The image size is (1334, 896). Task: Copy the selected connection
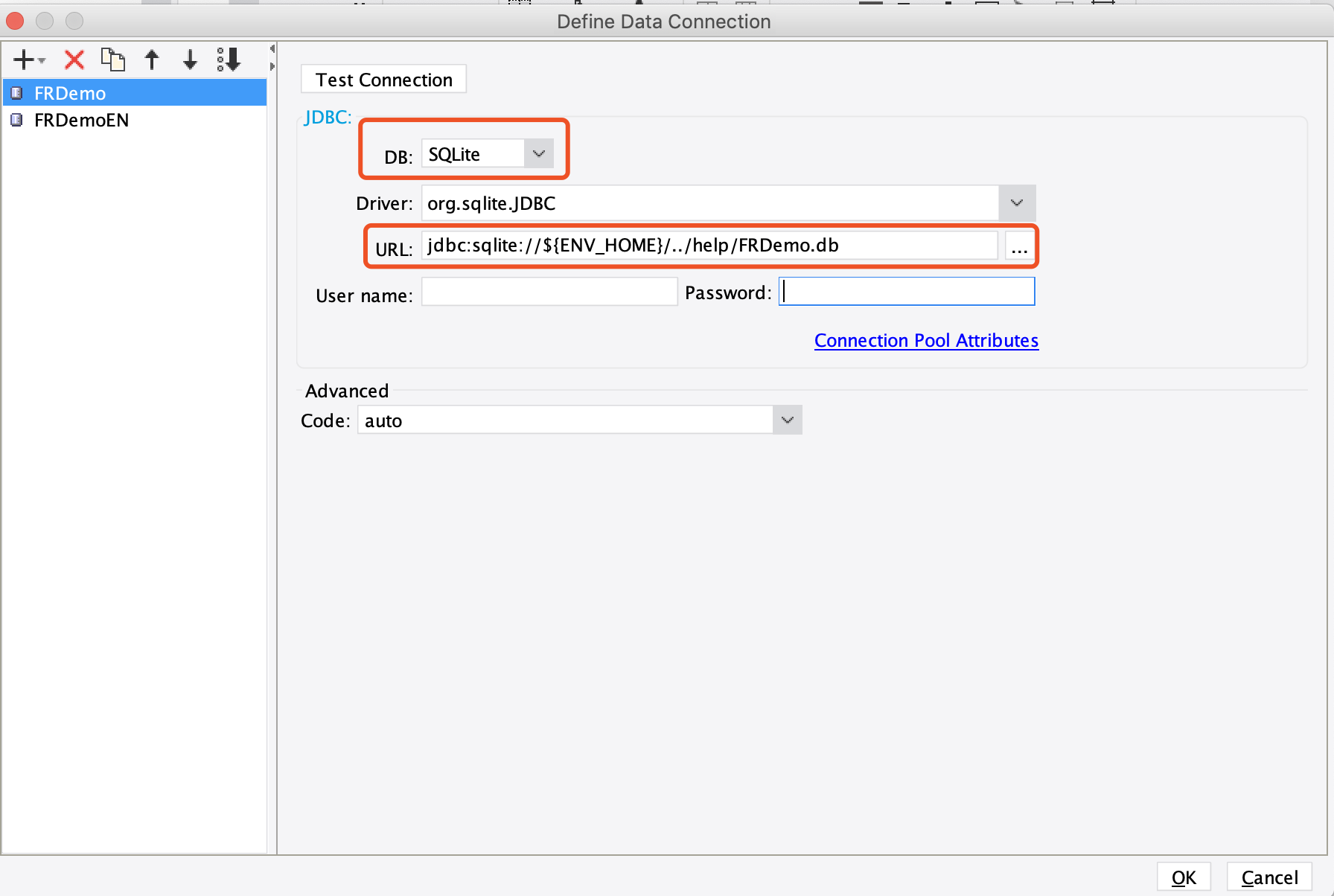113,60
